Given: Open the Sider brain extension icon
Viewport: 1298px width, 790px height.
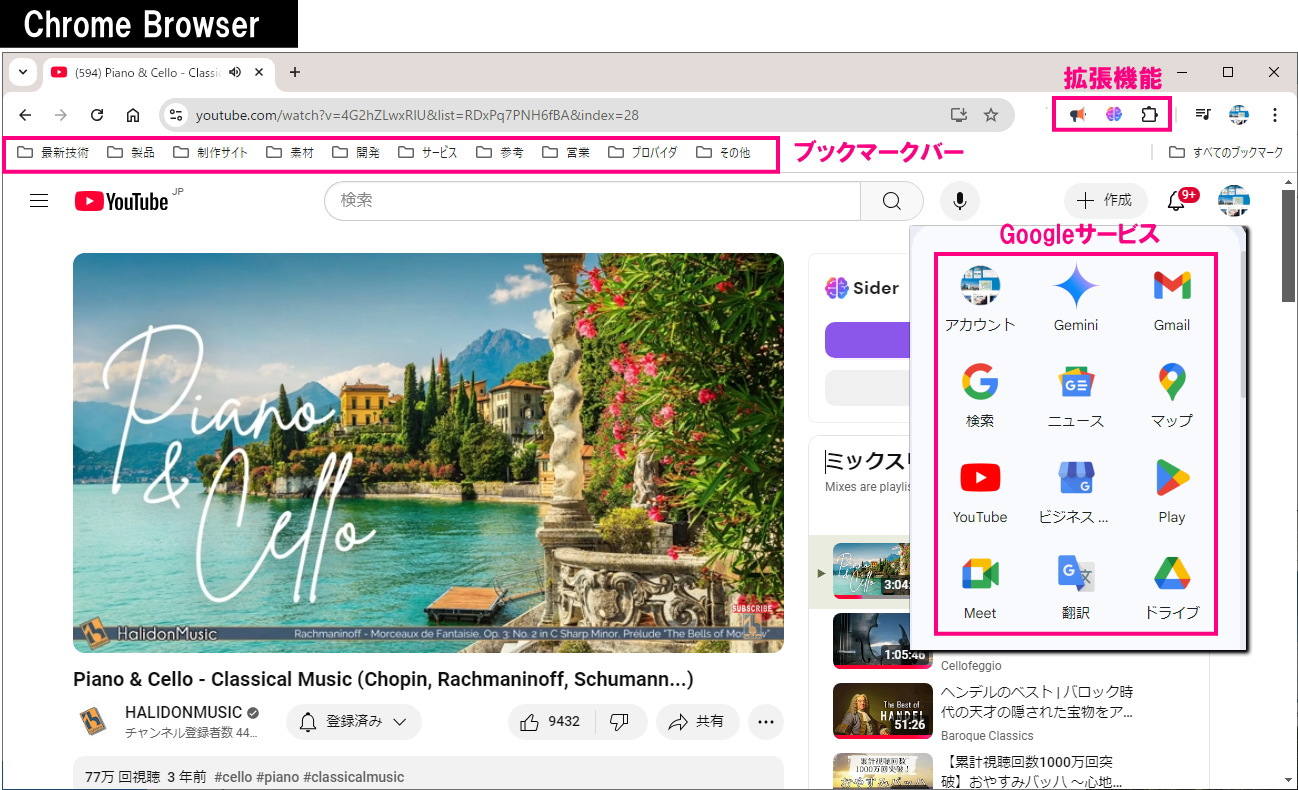Looking at the screenshot, I should (1114, 115).
